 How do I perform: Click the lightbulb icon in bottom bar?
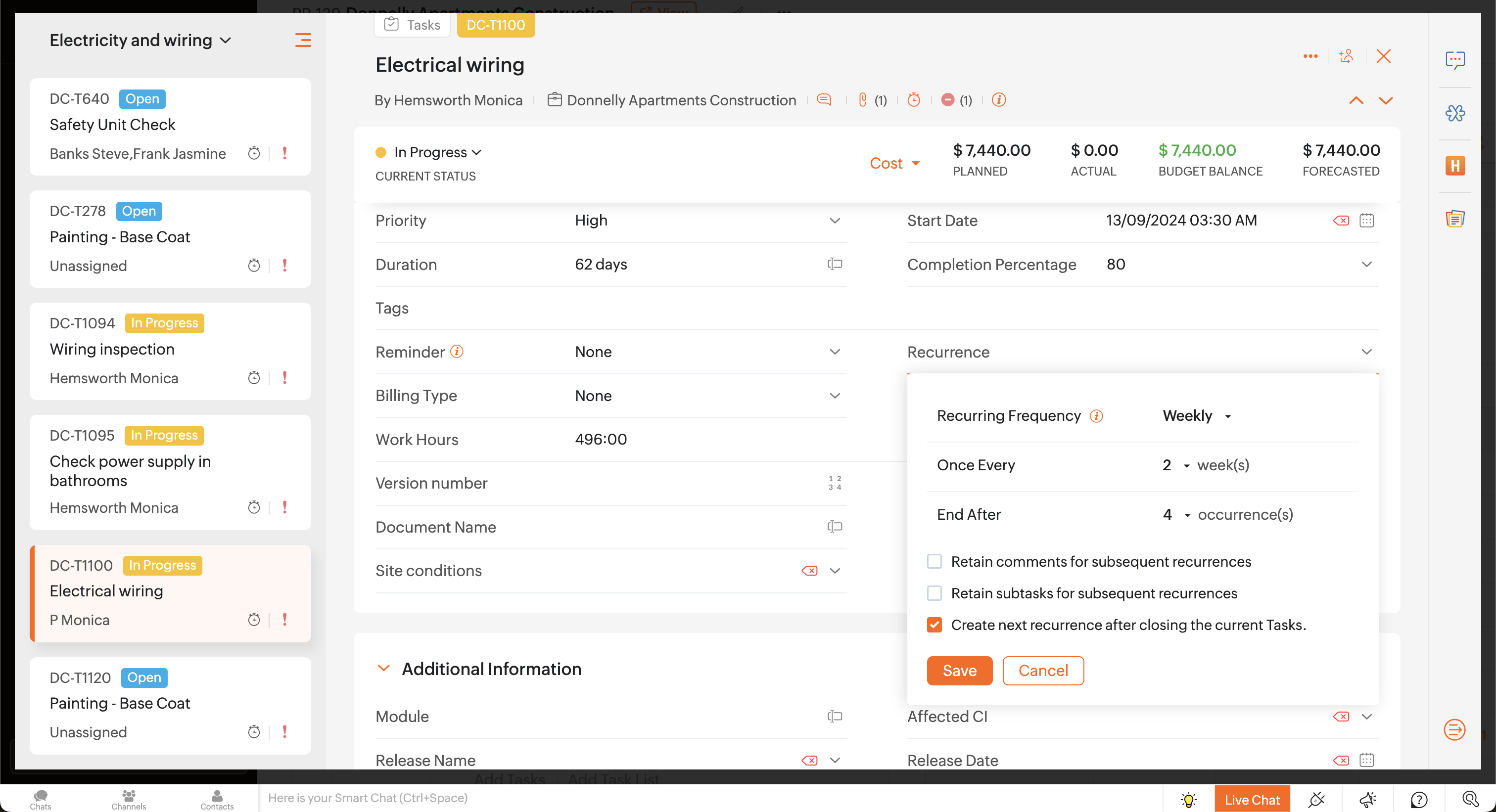point(1188,799)
